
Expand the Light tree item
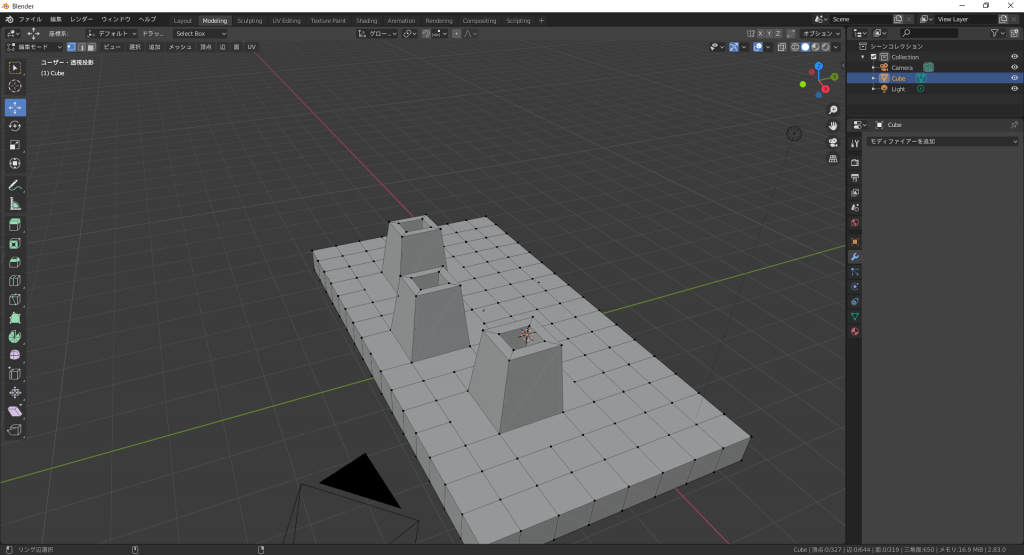(874, 89)
